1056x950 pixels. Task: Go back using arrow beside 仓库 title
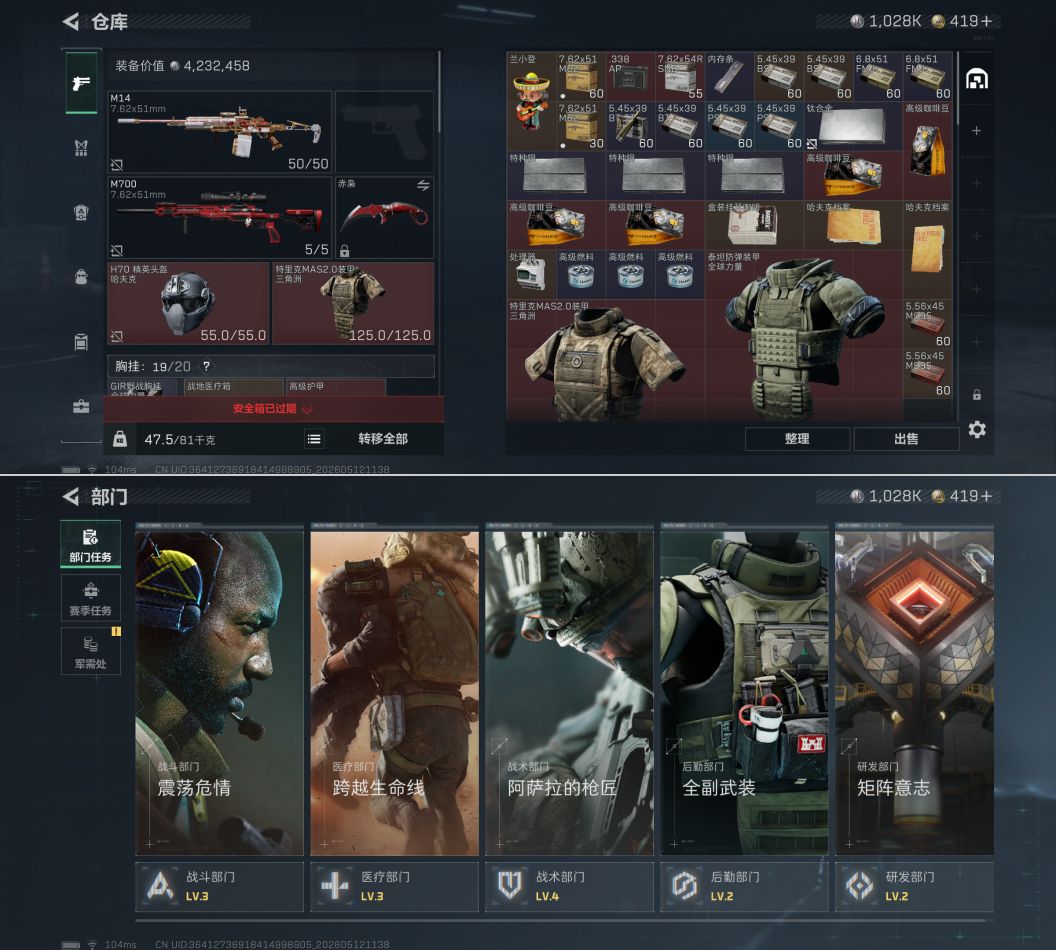[x=71, y=22]
